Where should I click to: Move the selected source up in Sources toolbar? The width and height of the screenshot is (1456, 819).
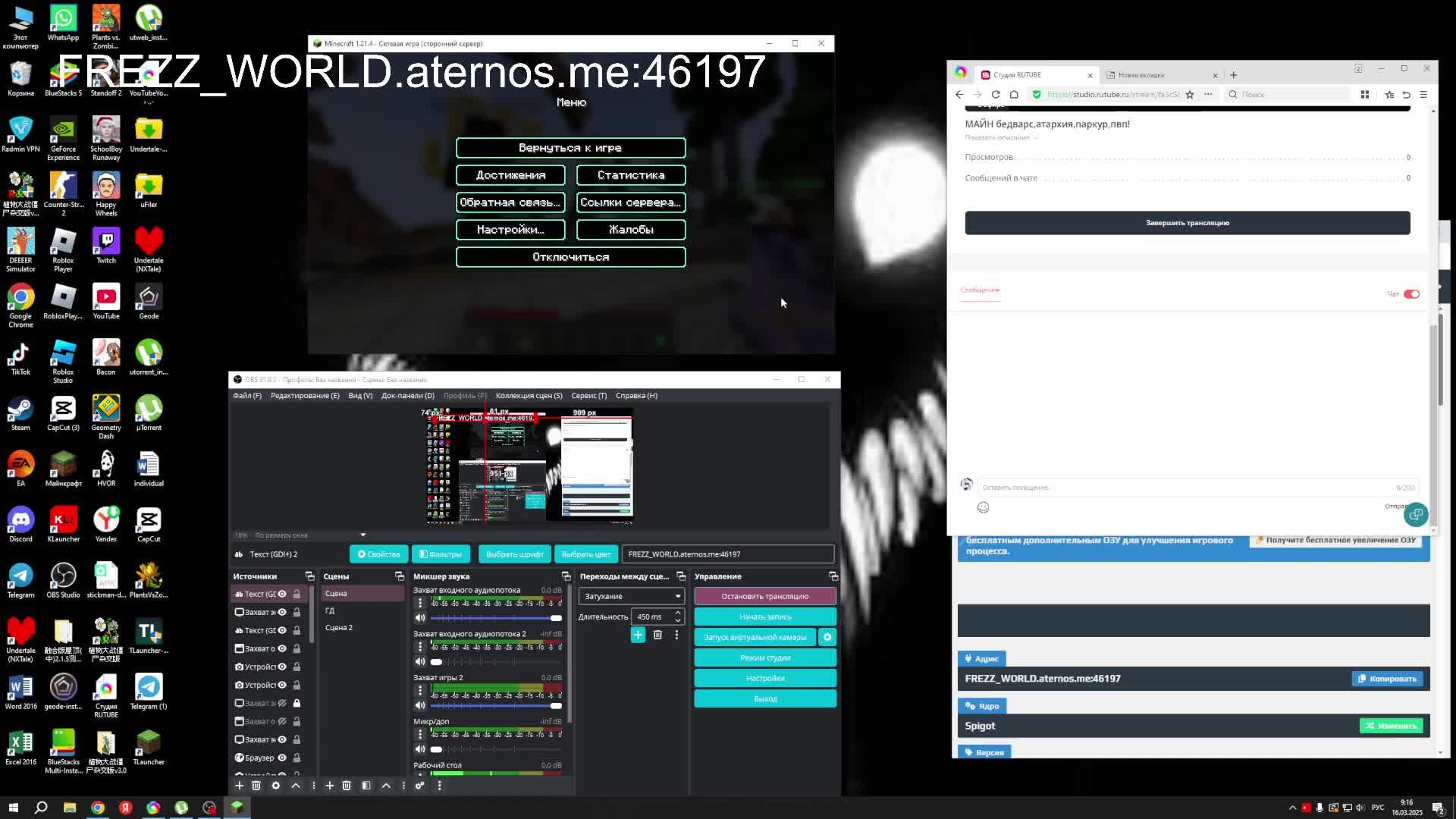click(x=296, y=786)
